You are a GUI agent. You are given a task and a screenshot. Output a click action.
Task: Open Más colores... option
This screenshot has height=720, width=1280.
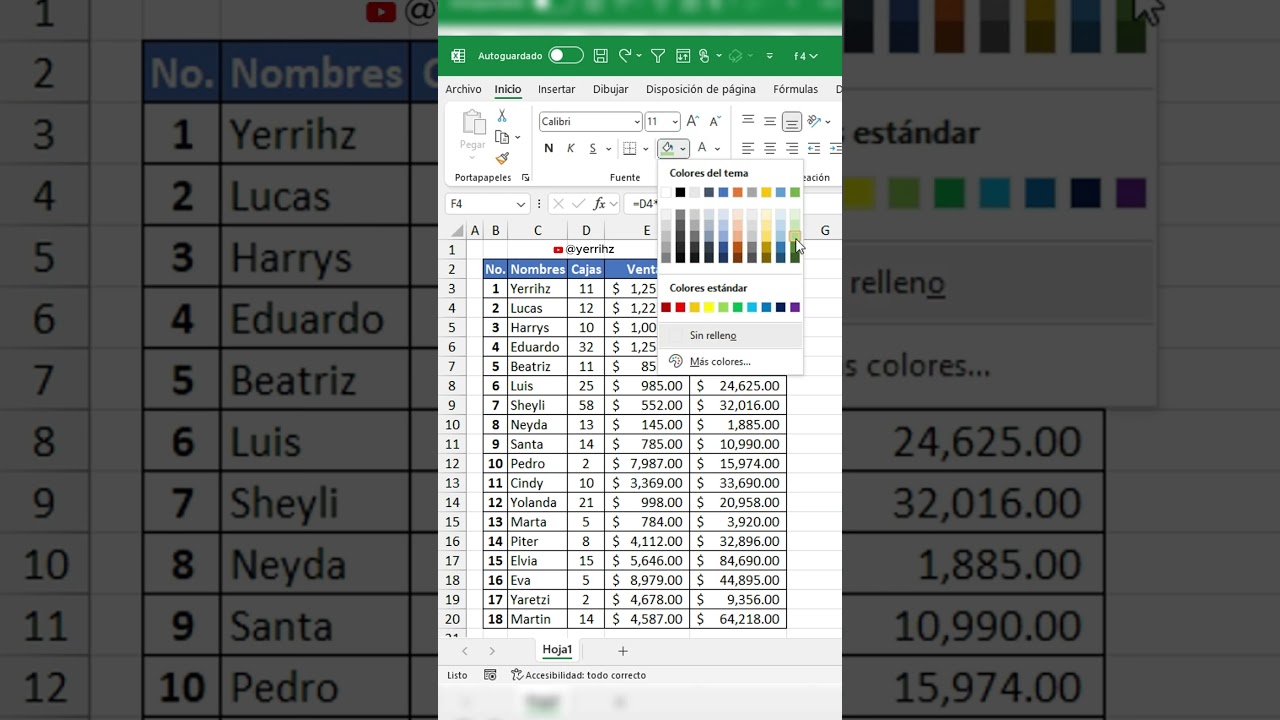point(719,361)
